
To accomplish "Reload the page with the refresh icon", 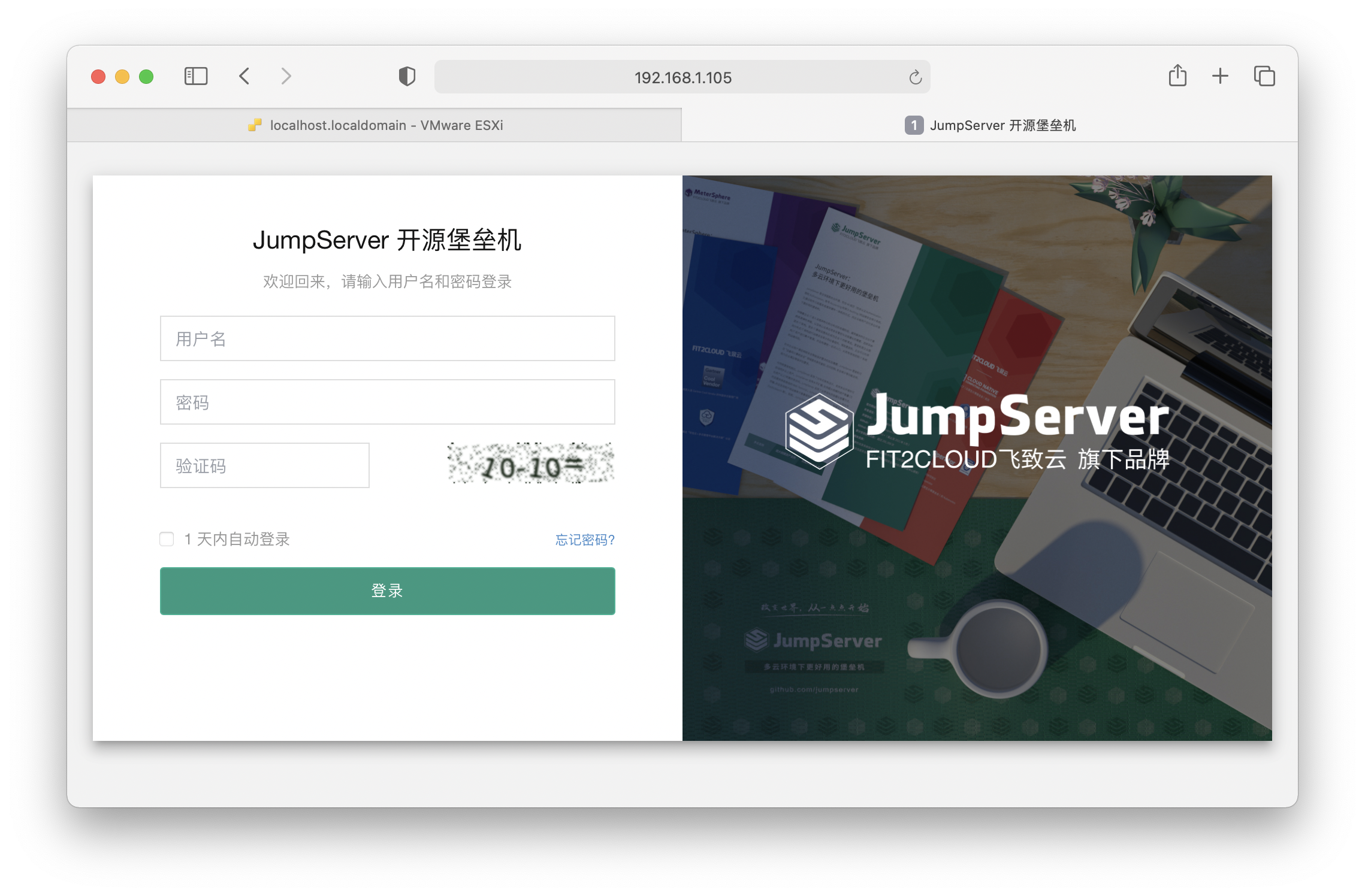I will tap(915, 77).
